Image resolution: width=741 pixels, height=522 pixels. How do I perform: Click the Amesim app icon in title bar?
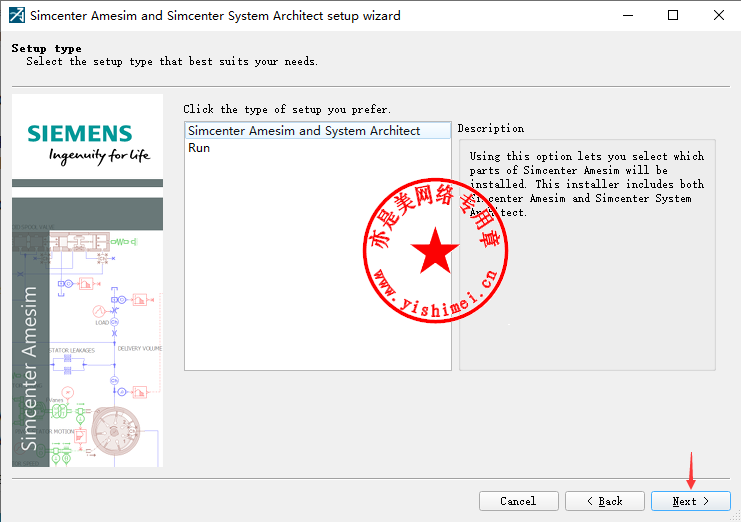point(17,15)
